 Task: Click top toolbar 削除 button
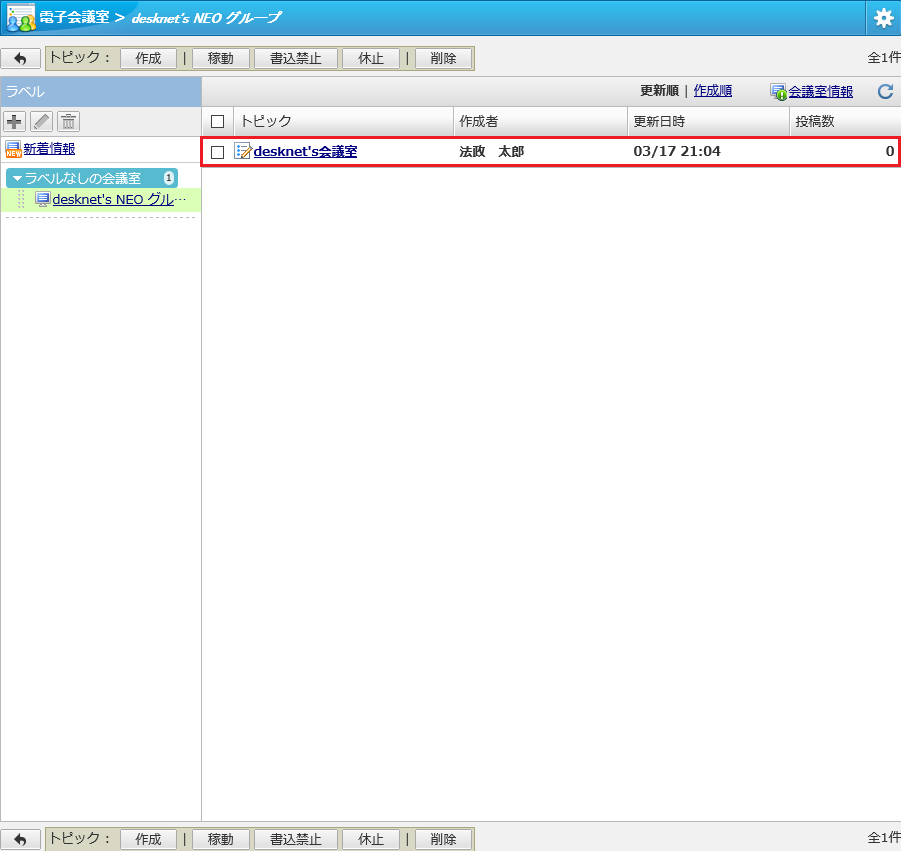click(443, 59)
